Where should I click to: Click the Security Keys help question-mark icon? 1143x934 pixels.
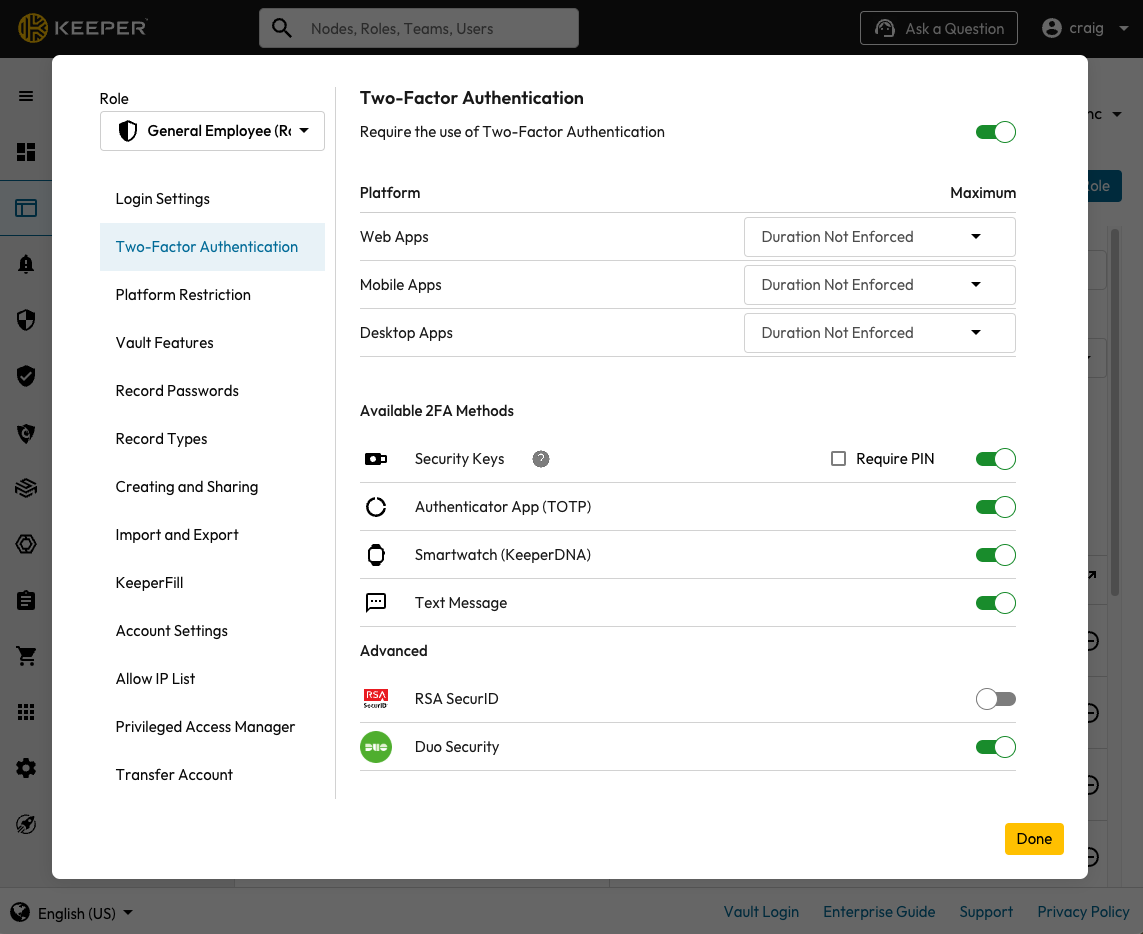pyautogui.click(x=541, y=459)
